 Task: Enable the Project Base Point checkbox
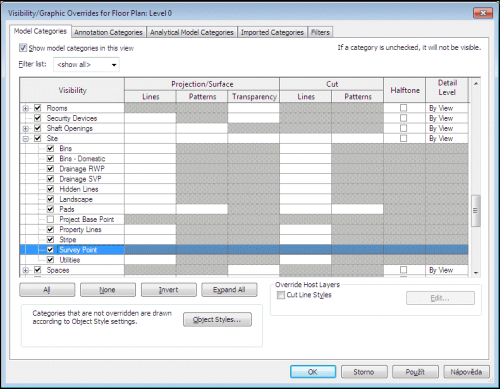50,219
